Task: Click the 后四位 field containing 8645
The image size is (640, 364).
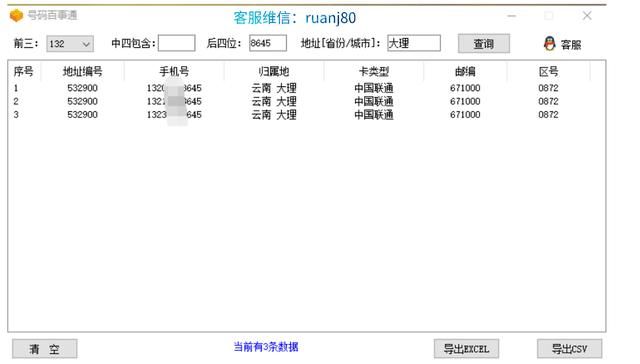Action: pyautogui.click(x=268, y=43)
